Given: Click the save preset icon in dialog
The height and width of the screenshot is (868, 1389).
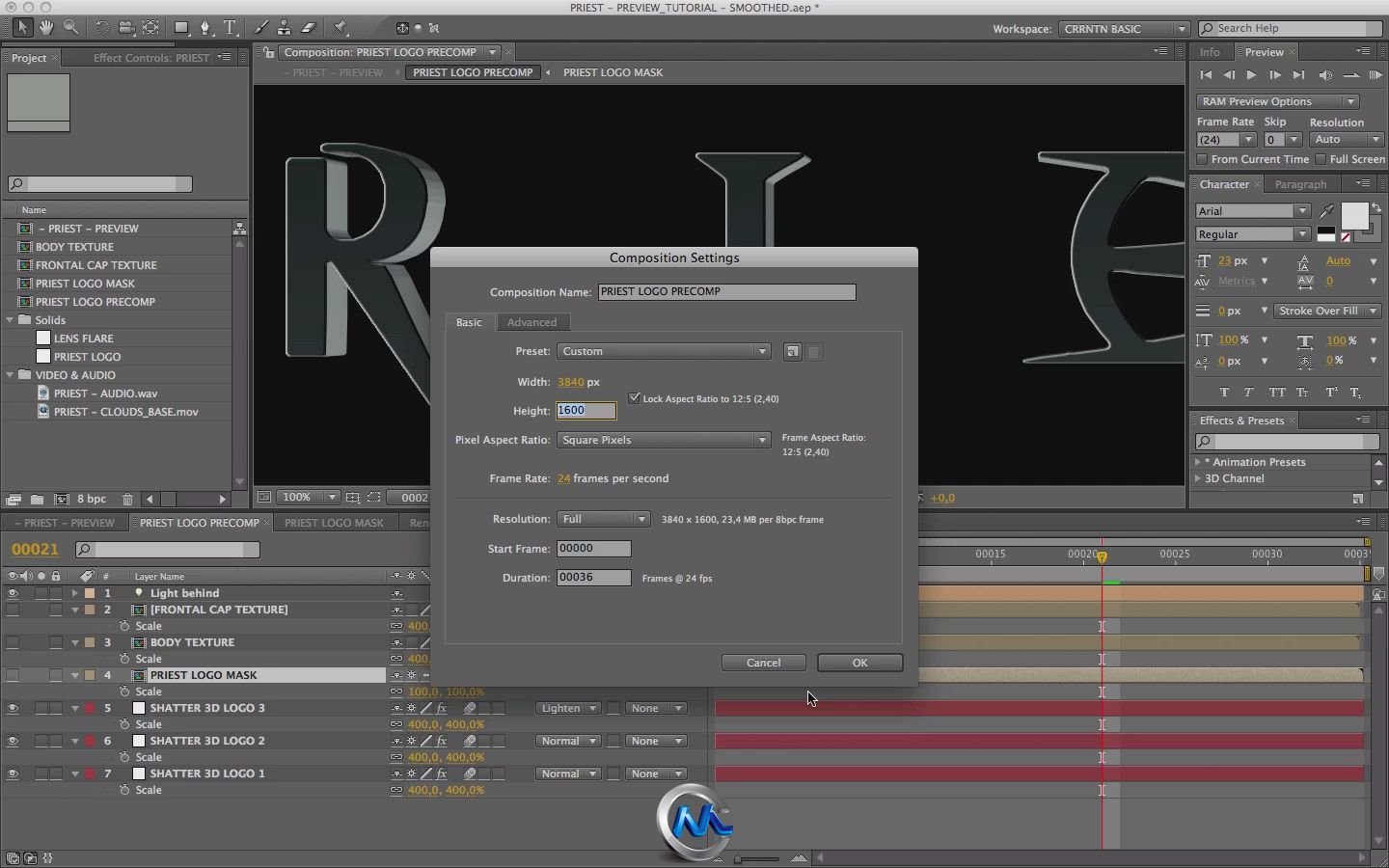Looking at the screenshot, I should 792,352.
